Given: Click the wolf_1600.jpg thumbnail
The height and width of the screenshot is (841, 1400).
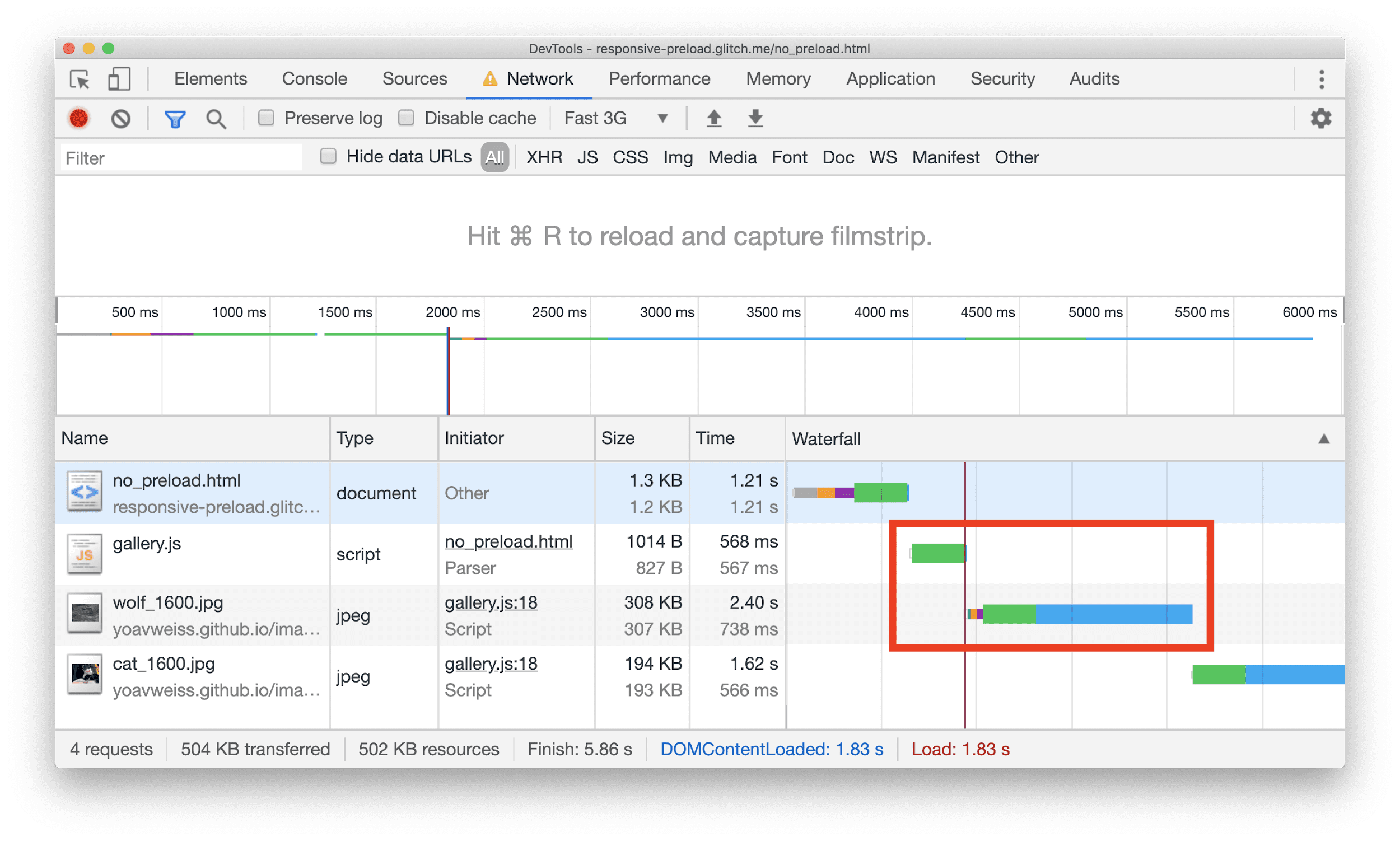Looking at the screenshot, I should pos(84,614).
